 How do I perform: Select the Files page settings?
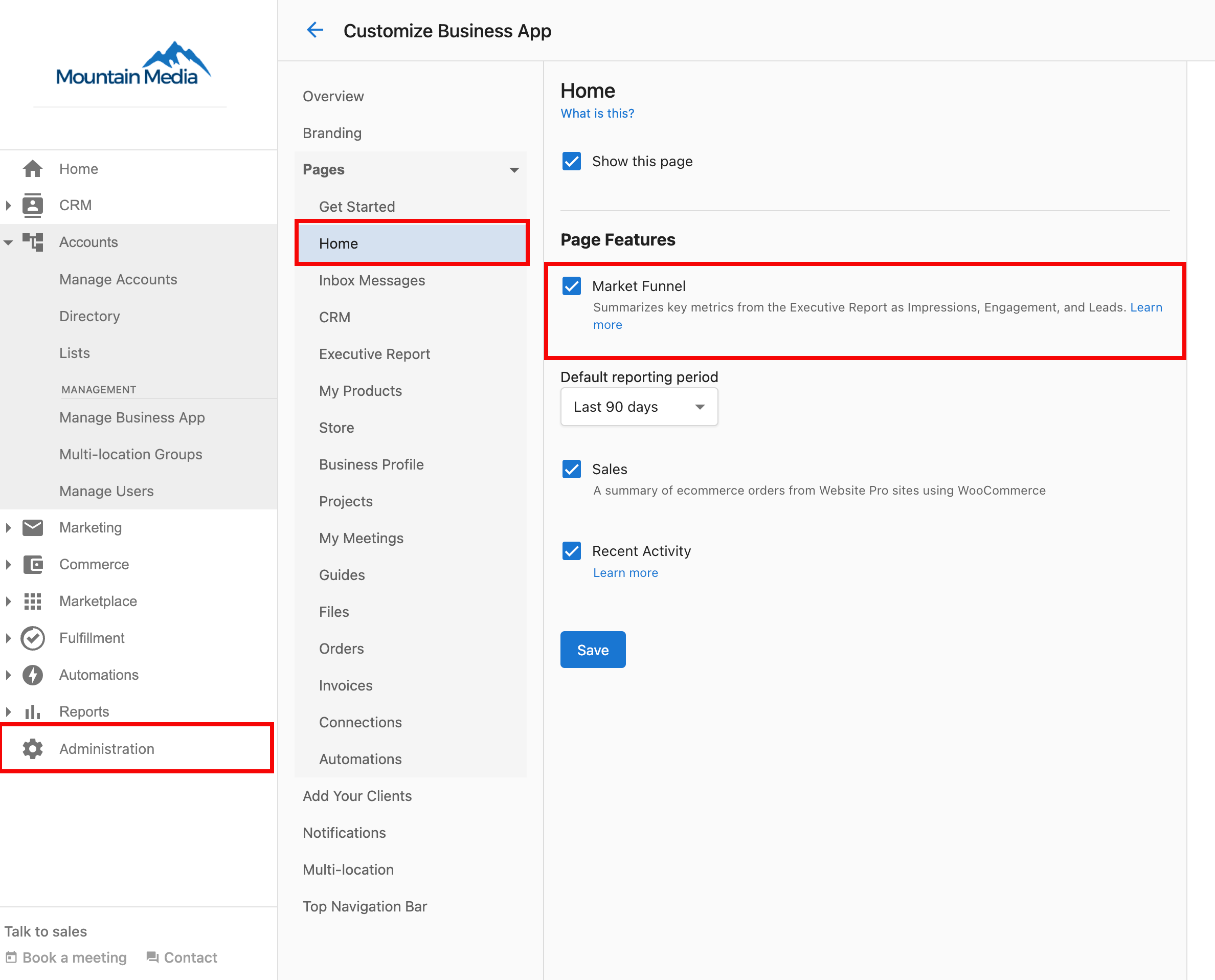333,612
